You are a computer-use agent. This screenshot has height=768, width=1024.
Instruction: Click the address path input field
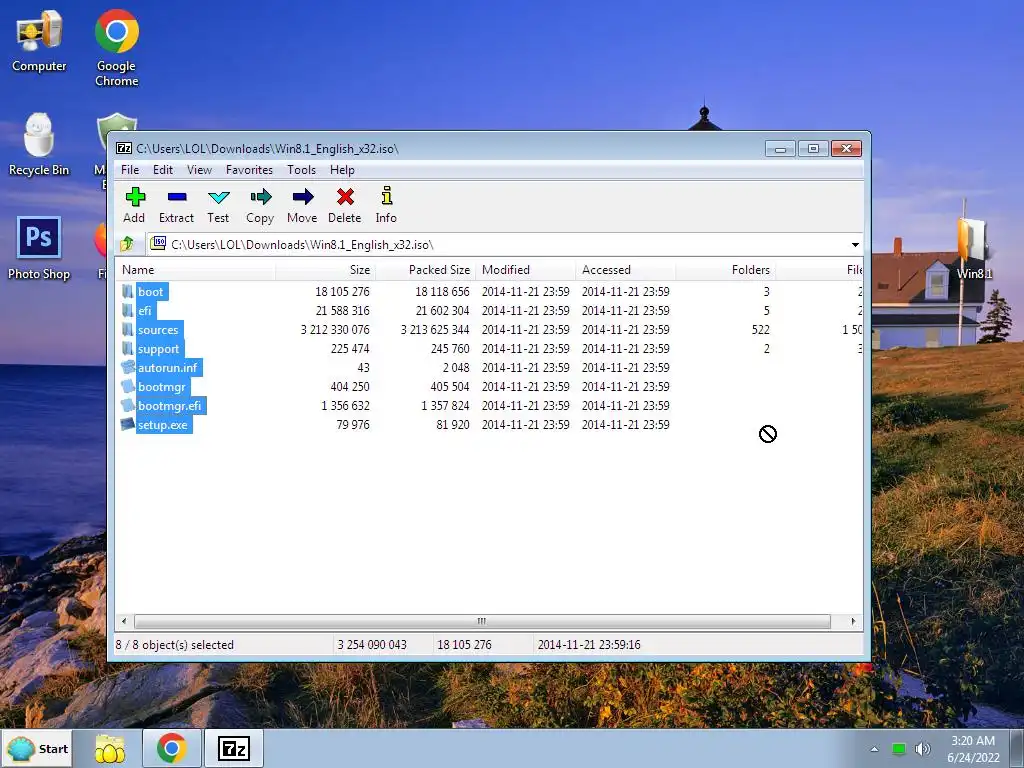[496, 245]
